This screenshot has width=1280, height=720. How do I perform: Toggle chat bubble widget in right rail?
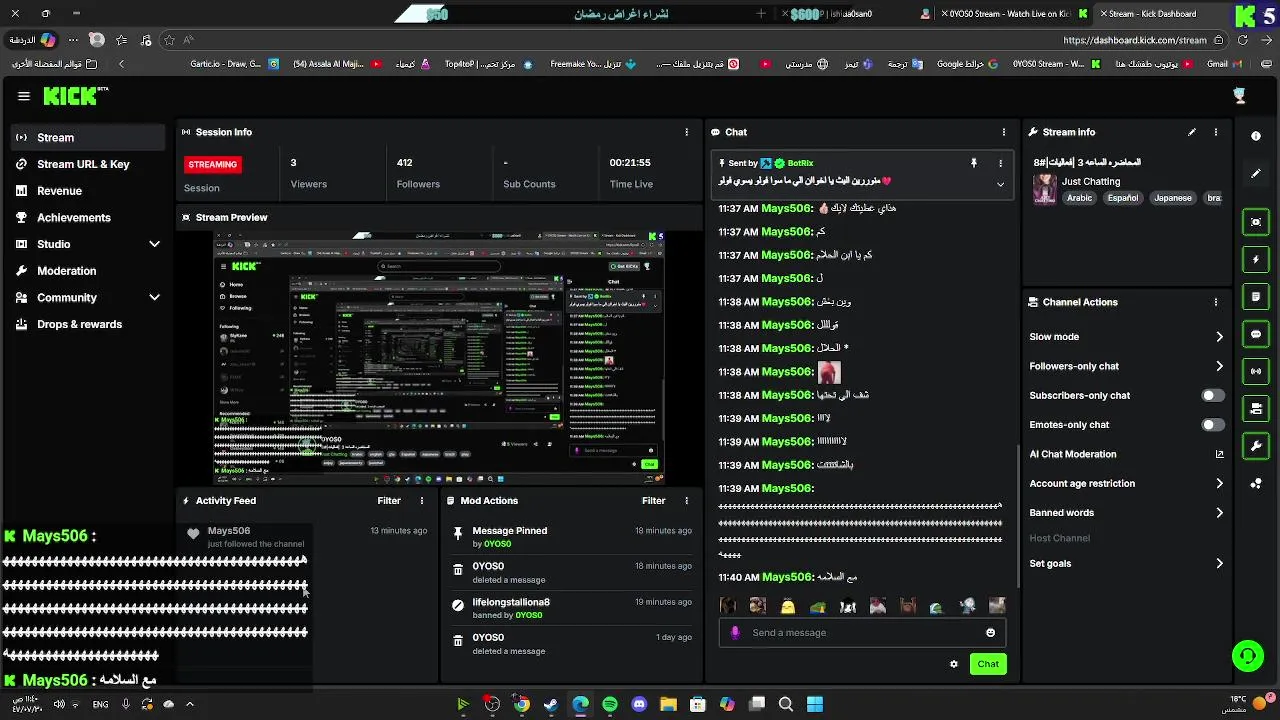click(x=1256, y=334)
